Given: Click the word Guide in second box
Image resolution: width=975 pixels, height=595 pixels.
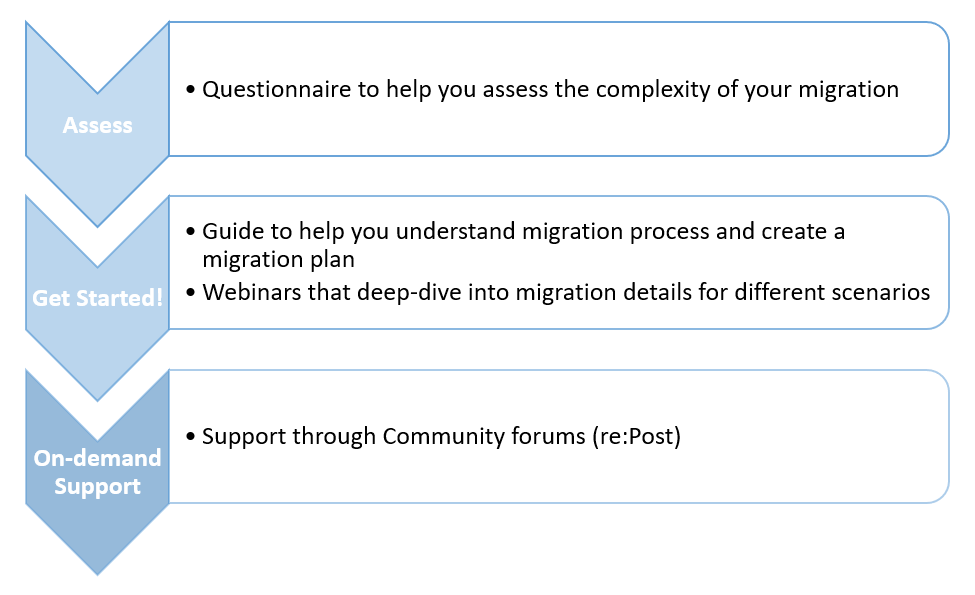Looking at the screenshot, I should (228, 231).
